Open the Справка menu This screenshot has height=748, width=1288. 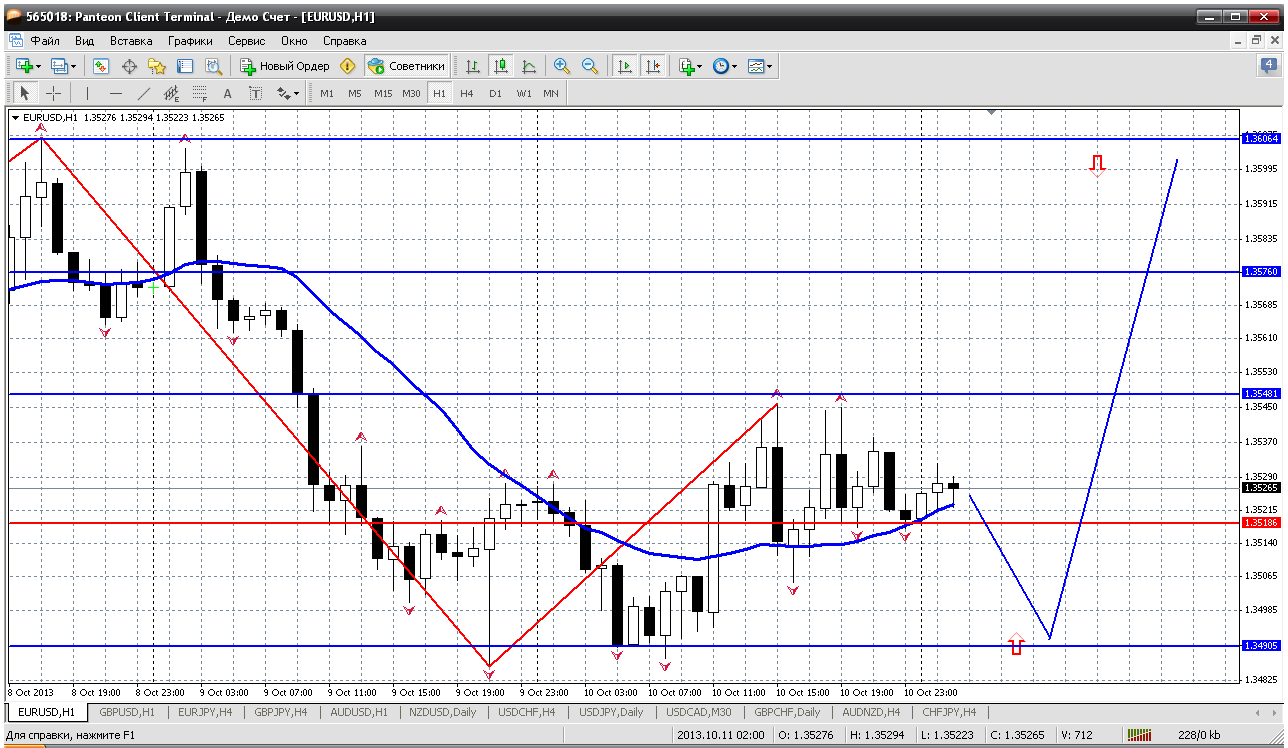point(345,41)
